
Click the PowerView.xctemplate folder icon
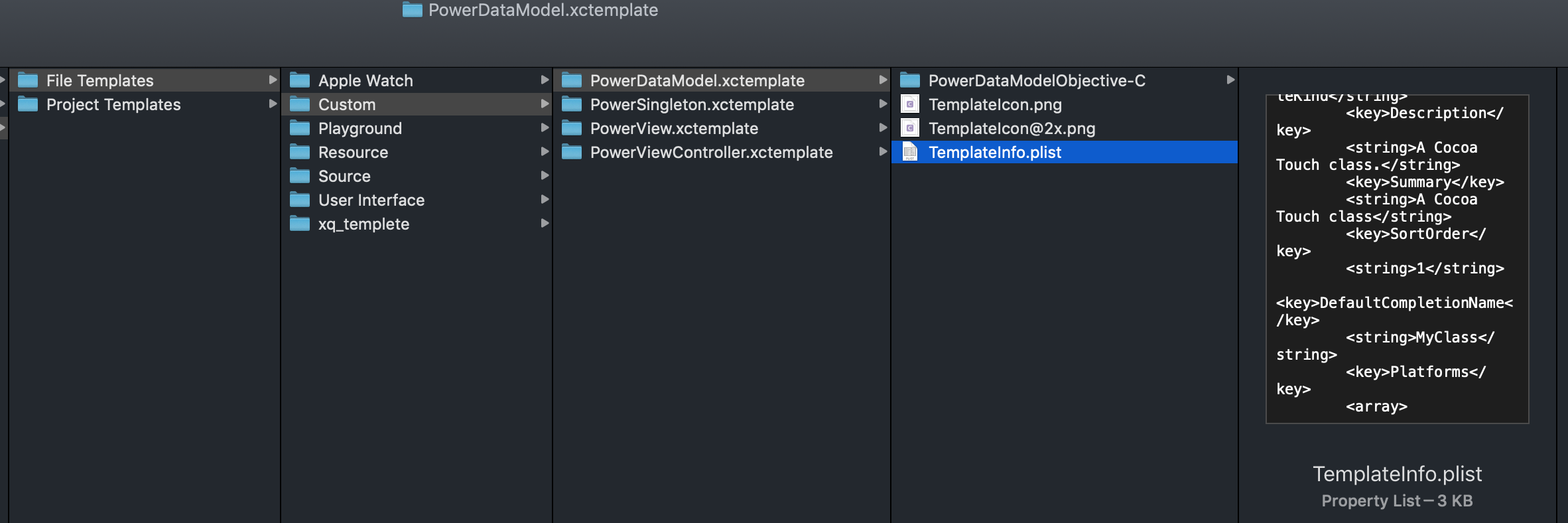[x=572, y=128]
